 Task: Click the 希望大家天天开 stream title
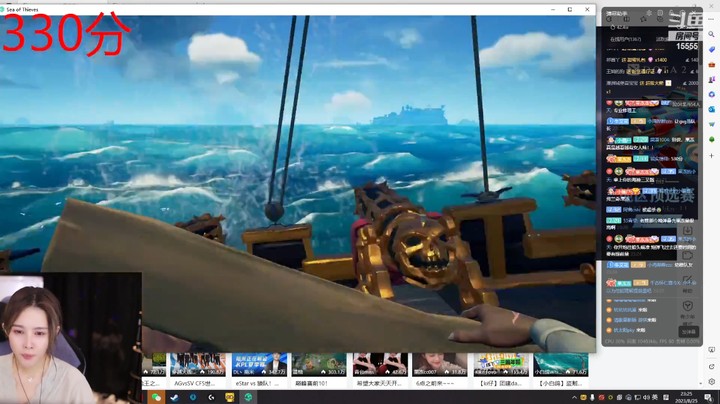(x=379, y=383)
